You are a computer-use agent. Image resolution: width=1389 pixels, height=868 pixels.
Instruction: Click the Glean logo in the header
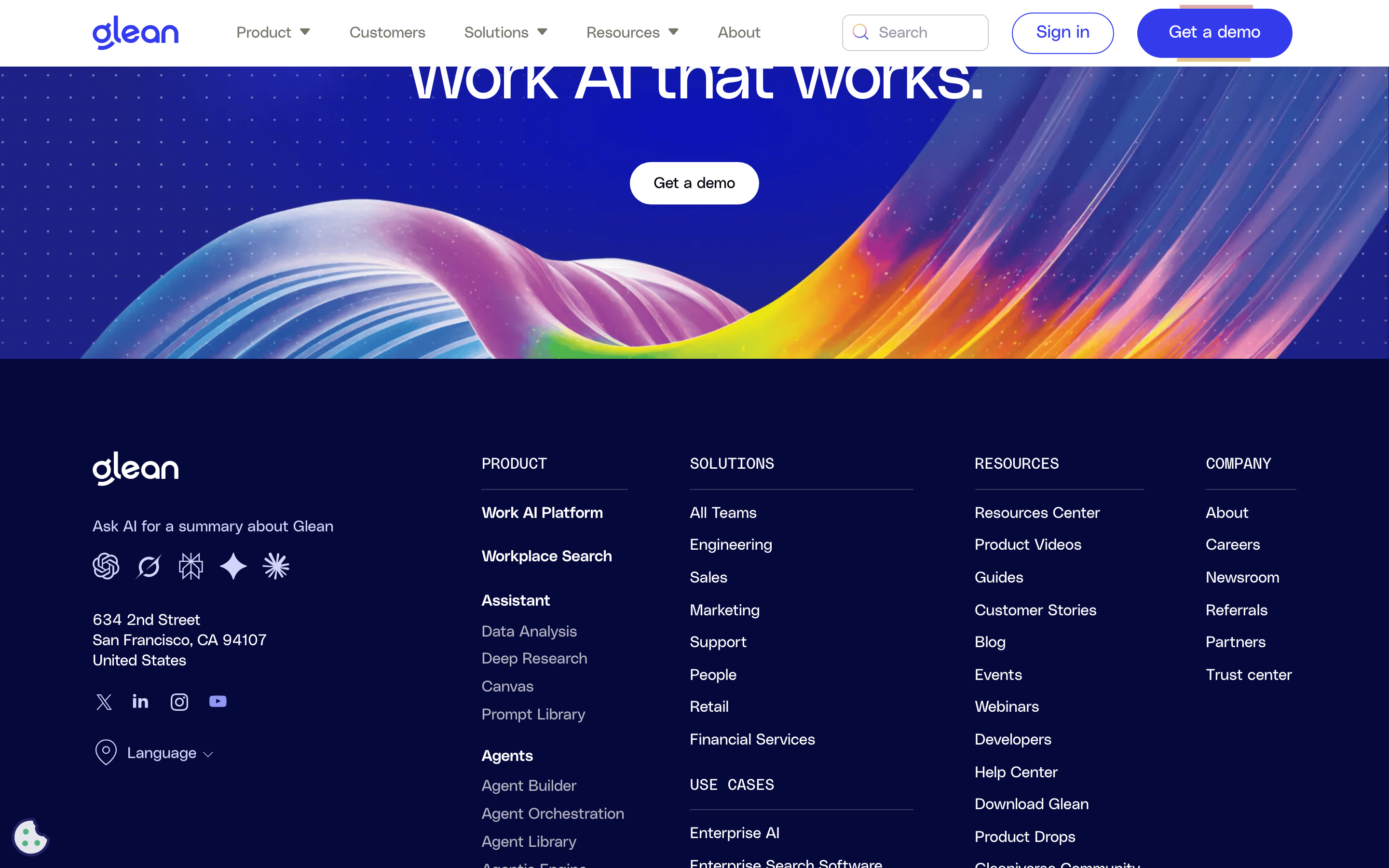coord(136,33)
